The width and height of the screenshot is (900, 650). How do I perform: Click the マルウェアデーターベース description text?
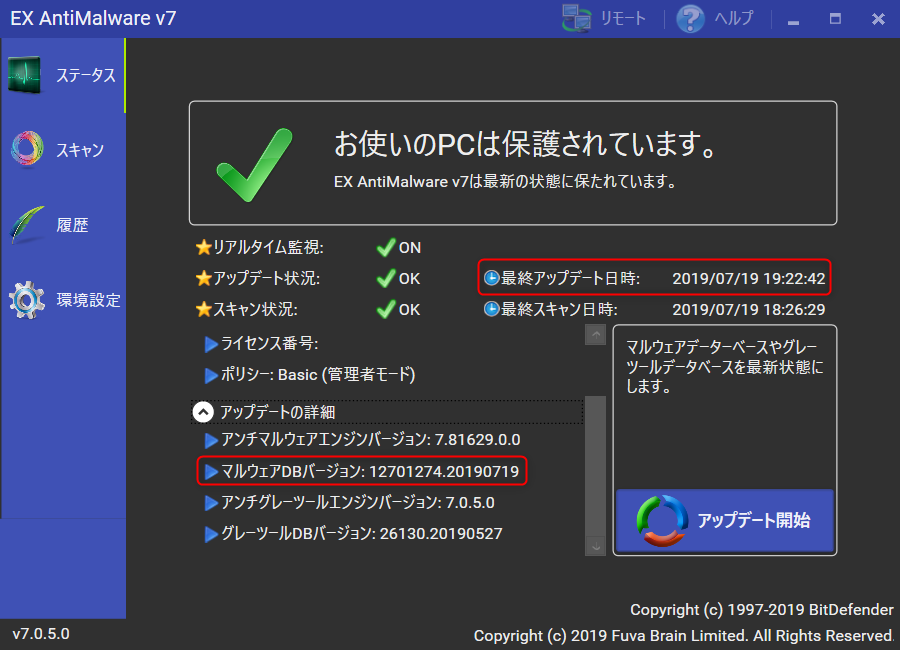coord(724,367)
